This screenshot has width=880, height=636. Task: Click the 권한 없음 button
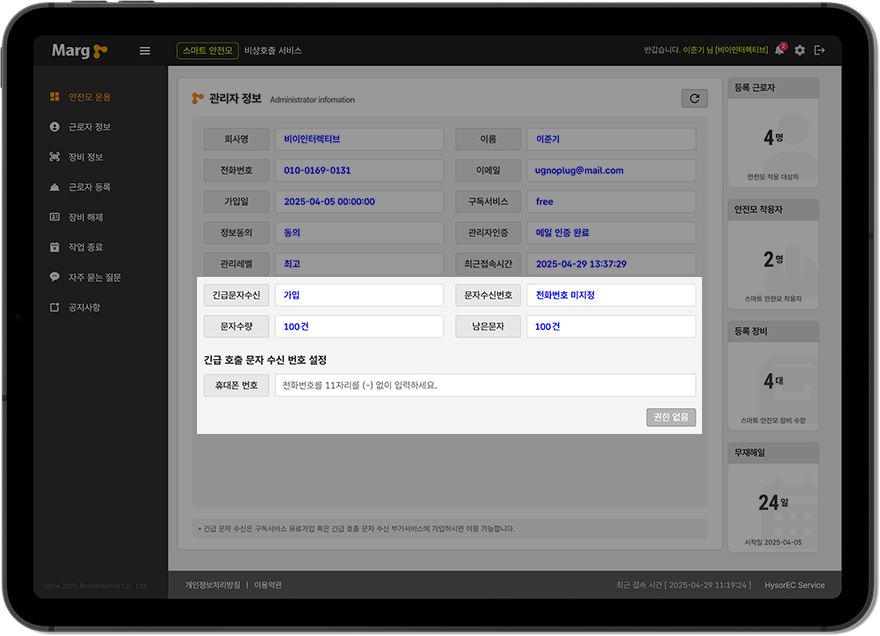(671, 417)
